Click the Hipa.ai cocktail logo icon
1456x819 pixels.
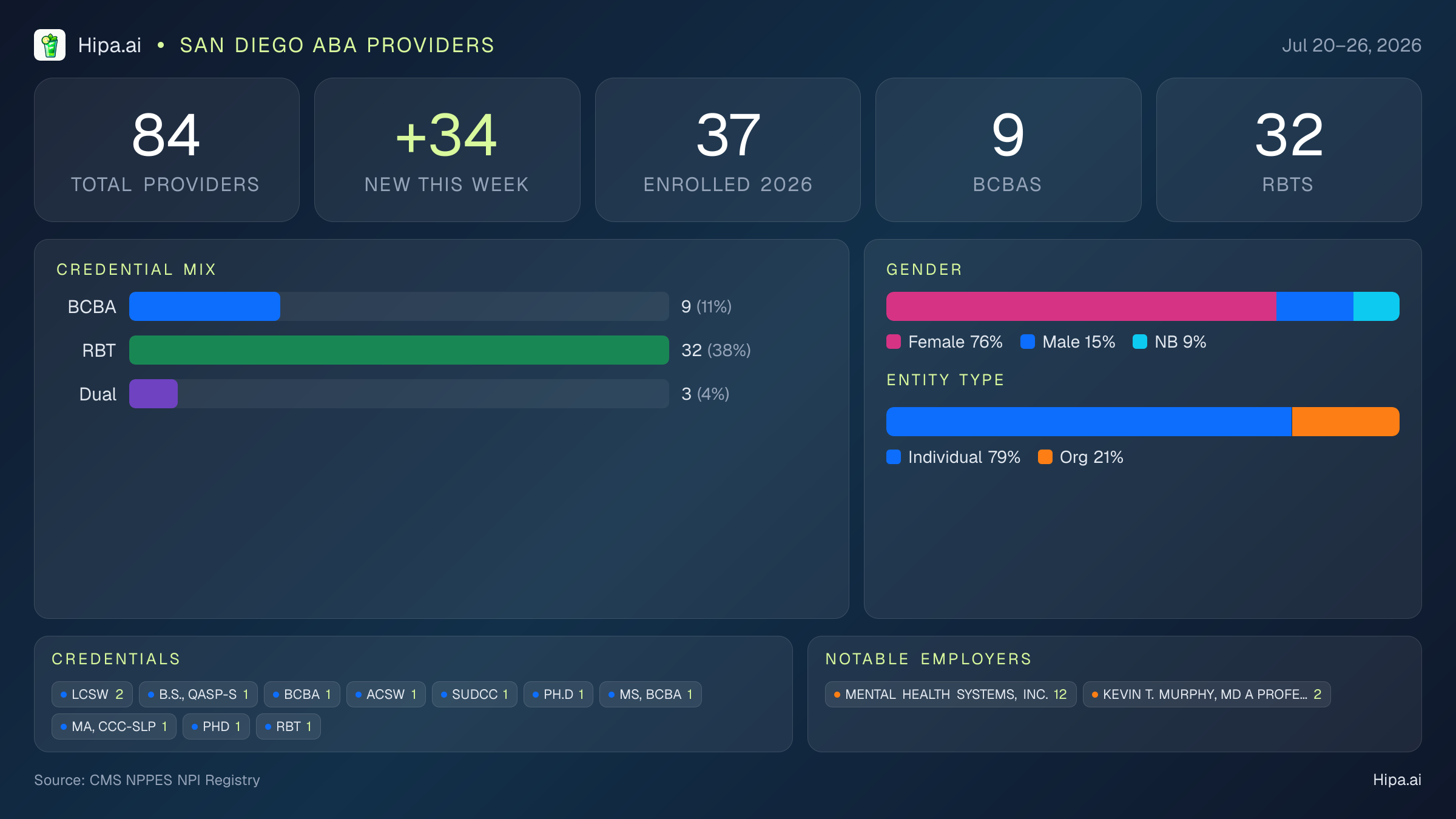(x=50, y=45)
